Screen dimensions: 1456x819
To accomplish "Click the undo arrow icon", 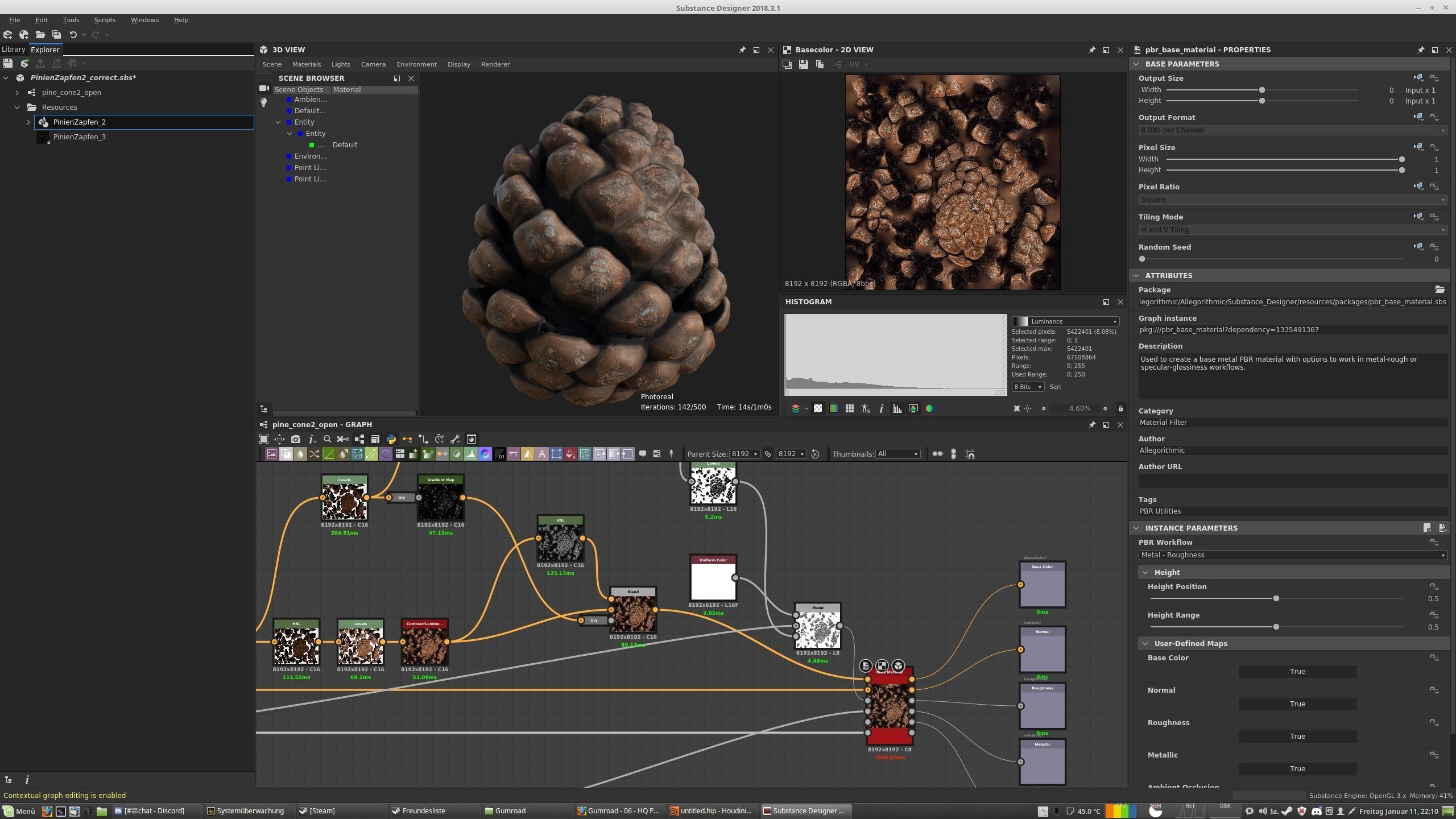I will 73,35.
